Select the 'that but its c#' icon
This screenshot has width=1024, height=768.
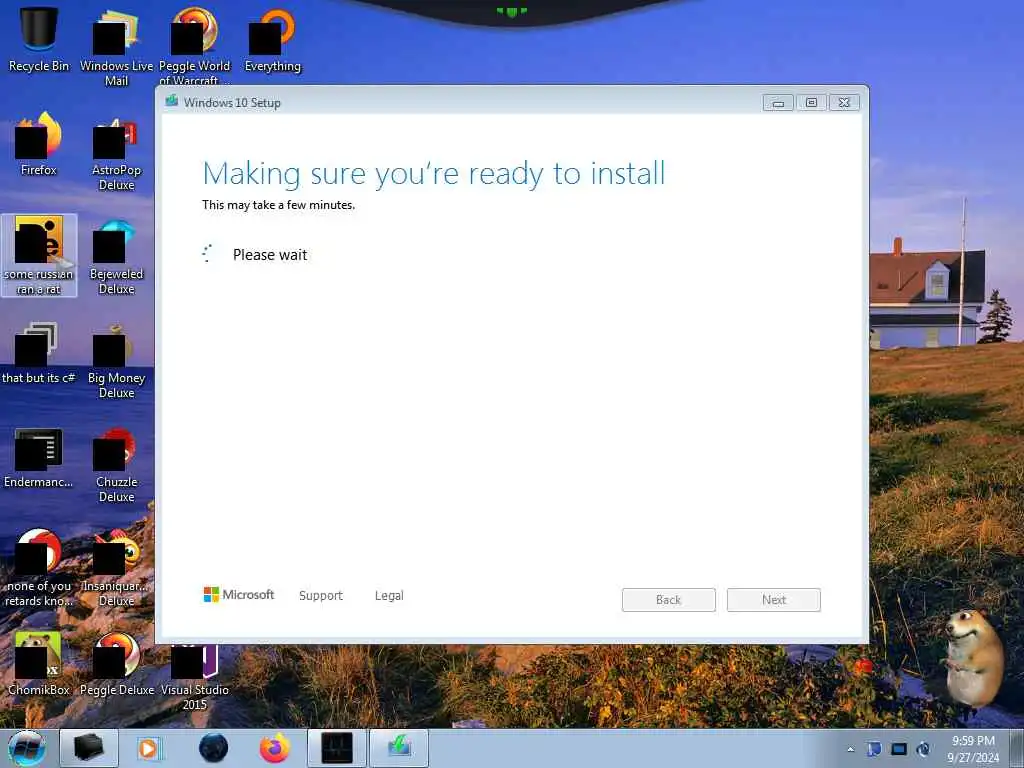(39, 353)
